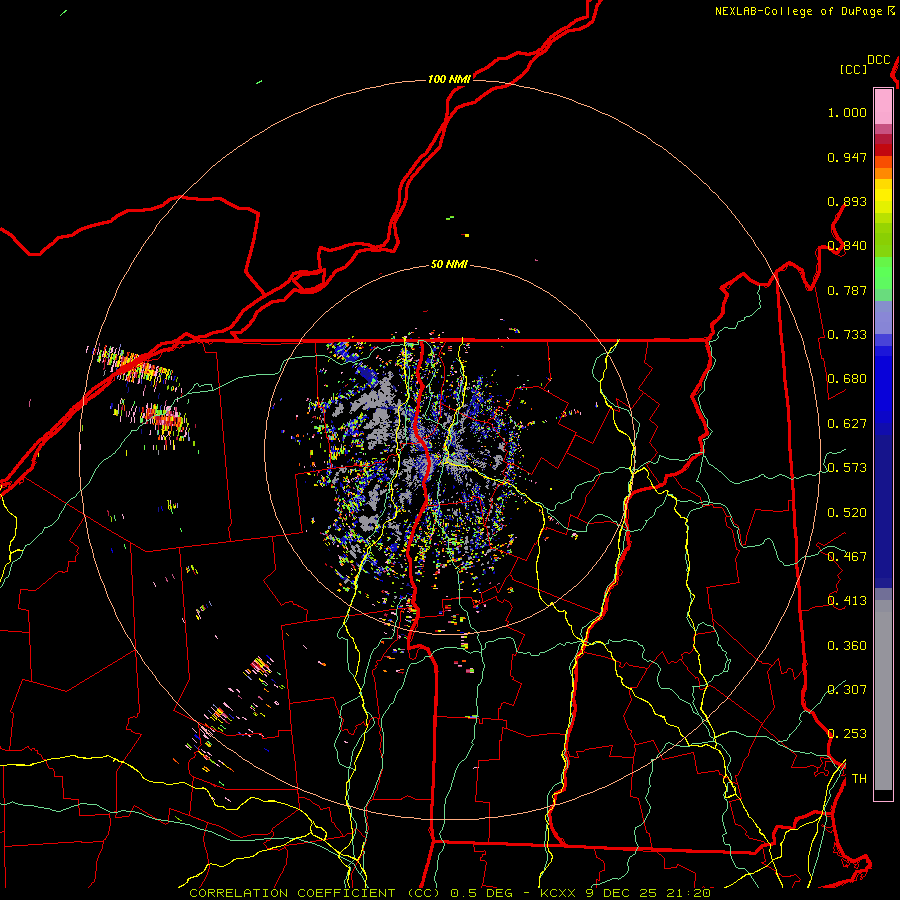This screenshot has width=900, height=900.
Task: Click the 0.413 scale value
Action: [847, 601]
